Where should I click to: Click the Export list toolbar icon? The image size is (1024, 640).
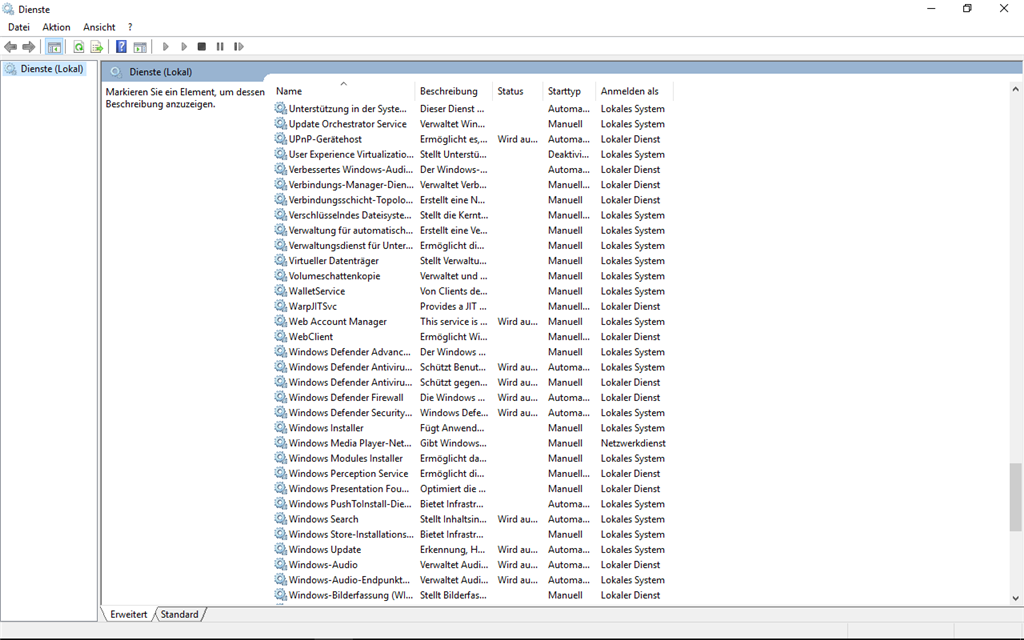coord(97,46)
